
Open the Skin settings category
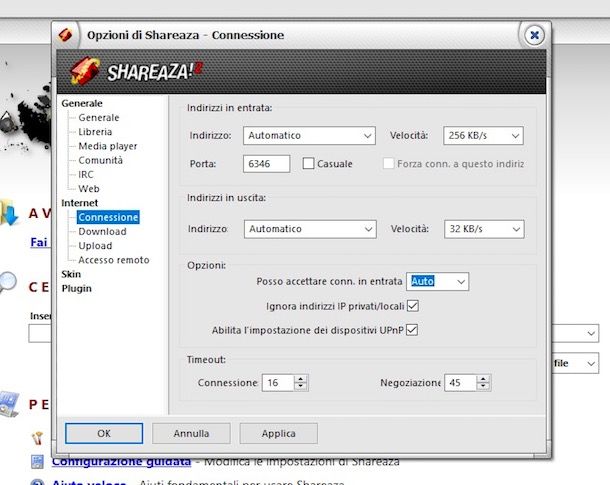(71, 274)
